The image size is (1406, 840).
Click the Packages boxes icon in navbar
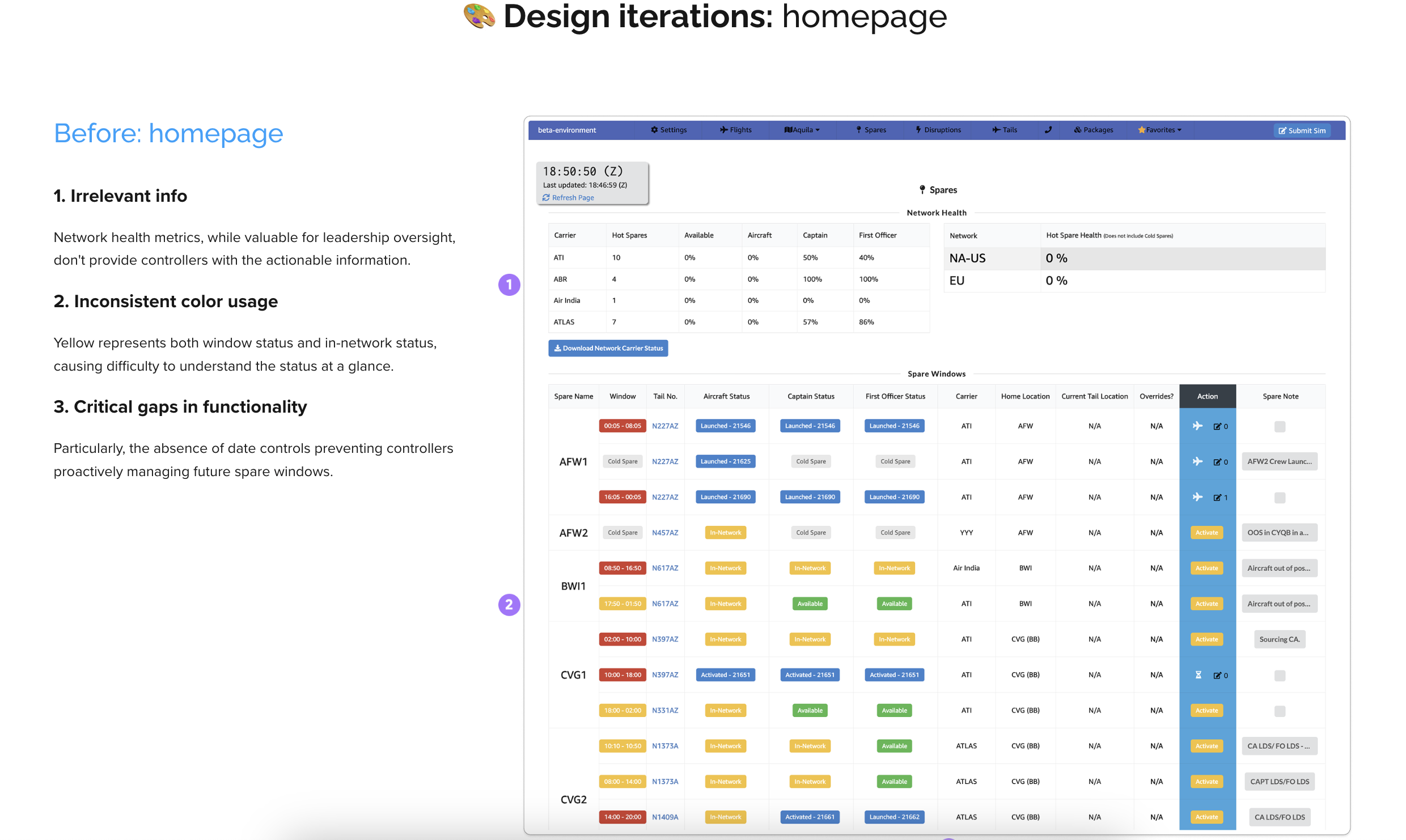[x=1077, y=130]
